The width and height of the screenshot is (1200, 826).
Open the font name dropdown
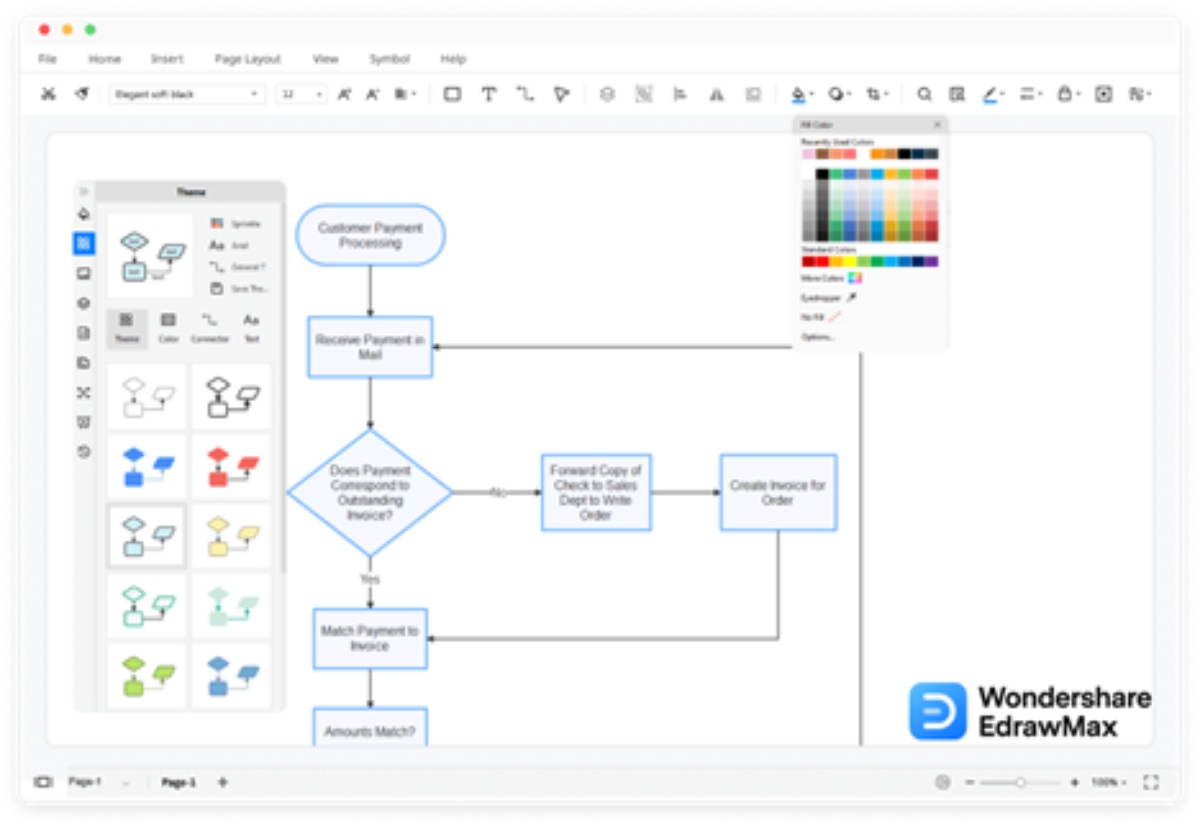pos(186,94)
